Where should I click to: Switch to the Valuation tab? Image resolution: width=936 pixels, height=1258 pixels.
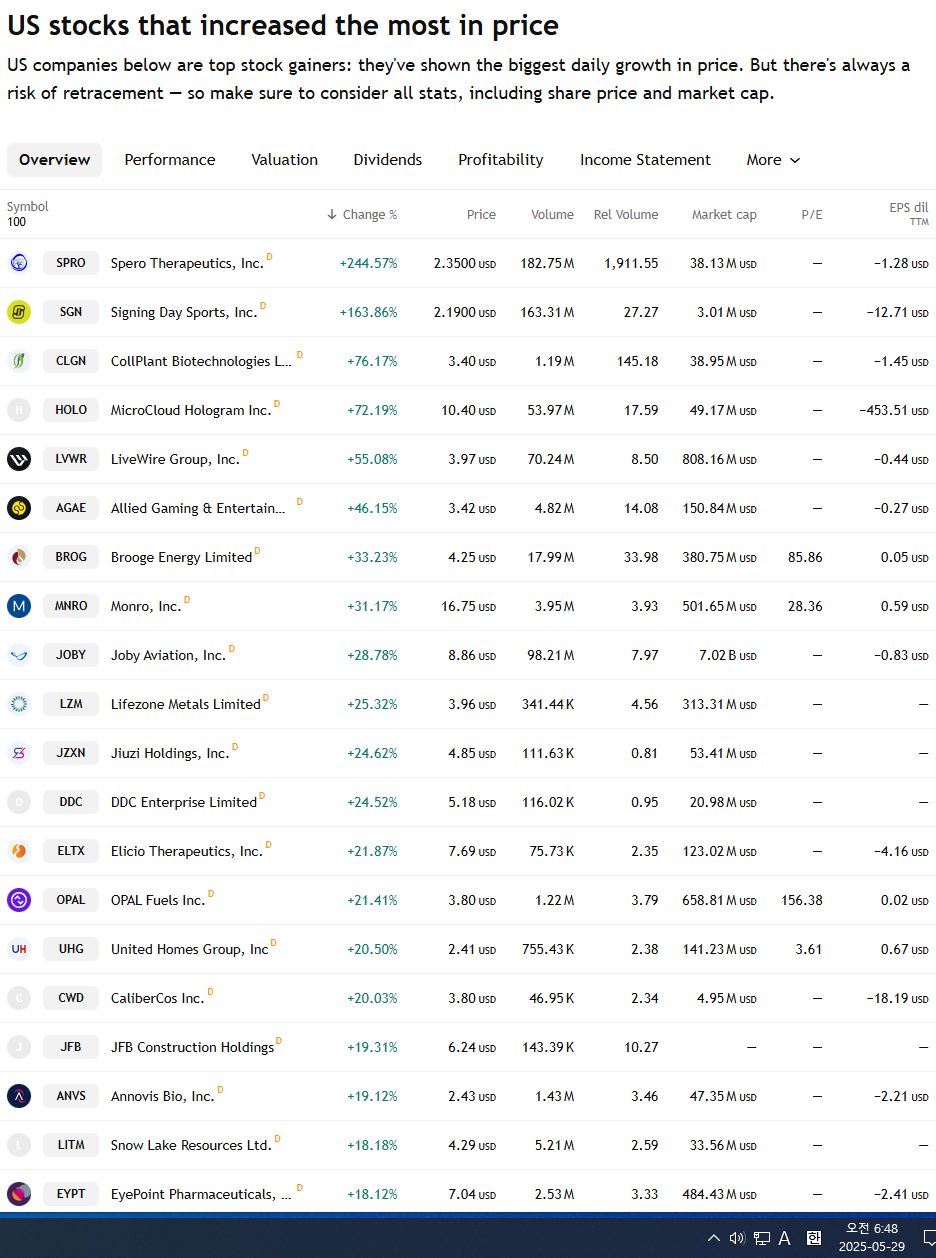coord(284,160)
